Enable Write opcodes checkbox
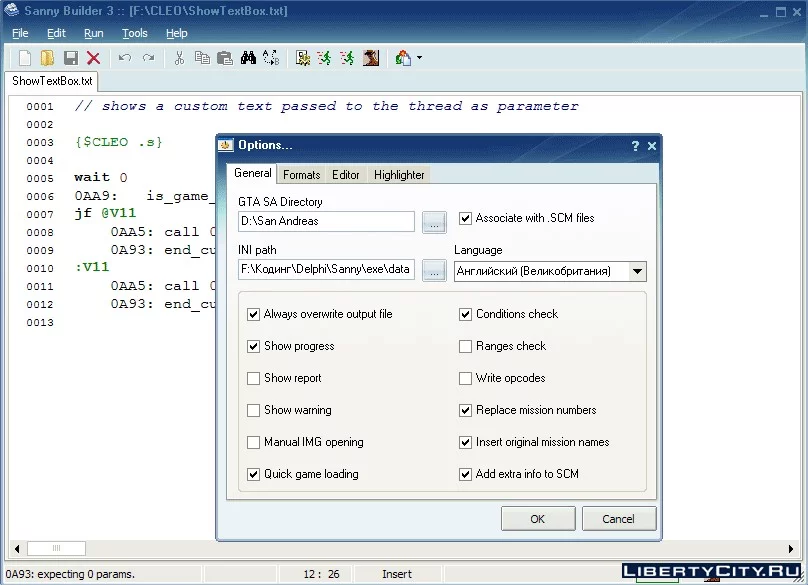The height and width of the screenshot is (585, 808). pyautogui.click(x=465, y=378)
